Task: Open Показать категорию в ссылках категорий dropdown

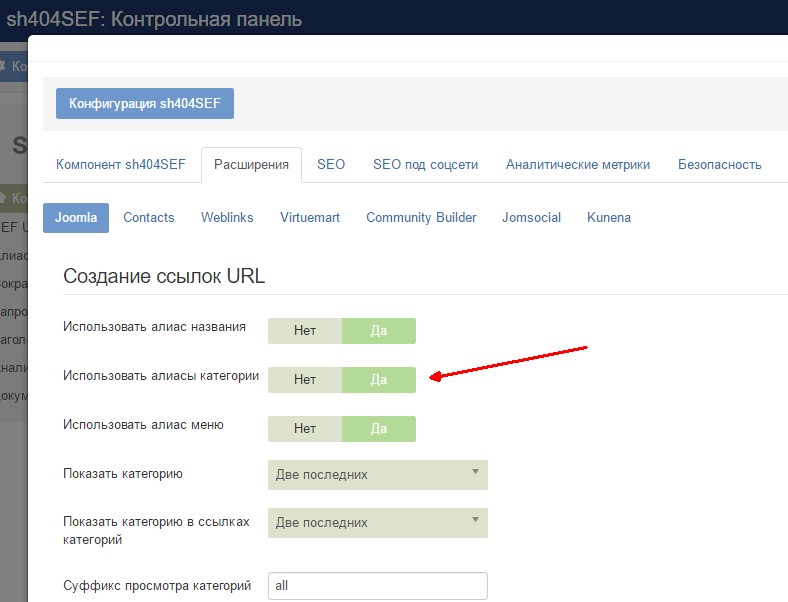Action: (x=377, y=522)
